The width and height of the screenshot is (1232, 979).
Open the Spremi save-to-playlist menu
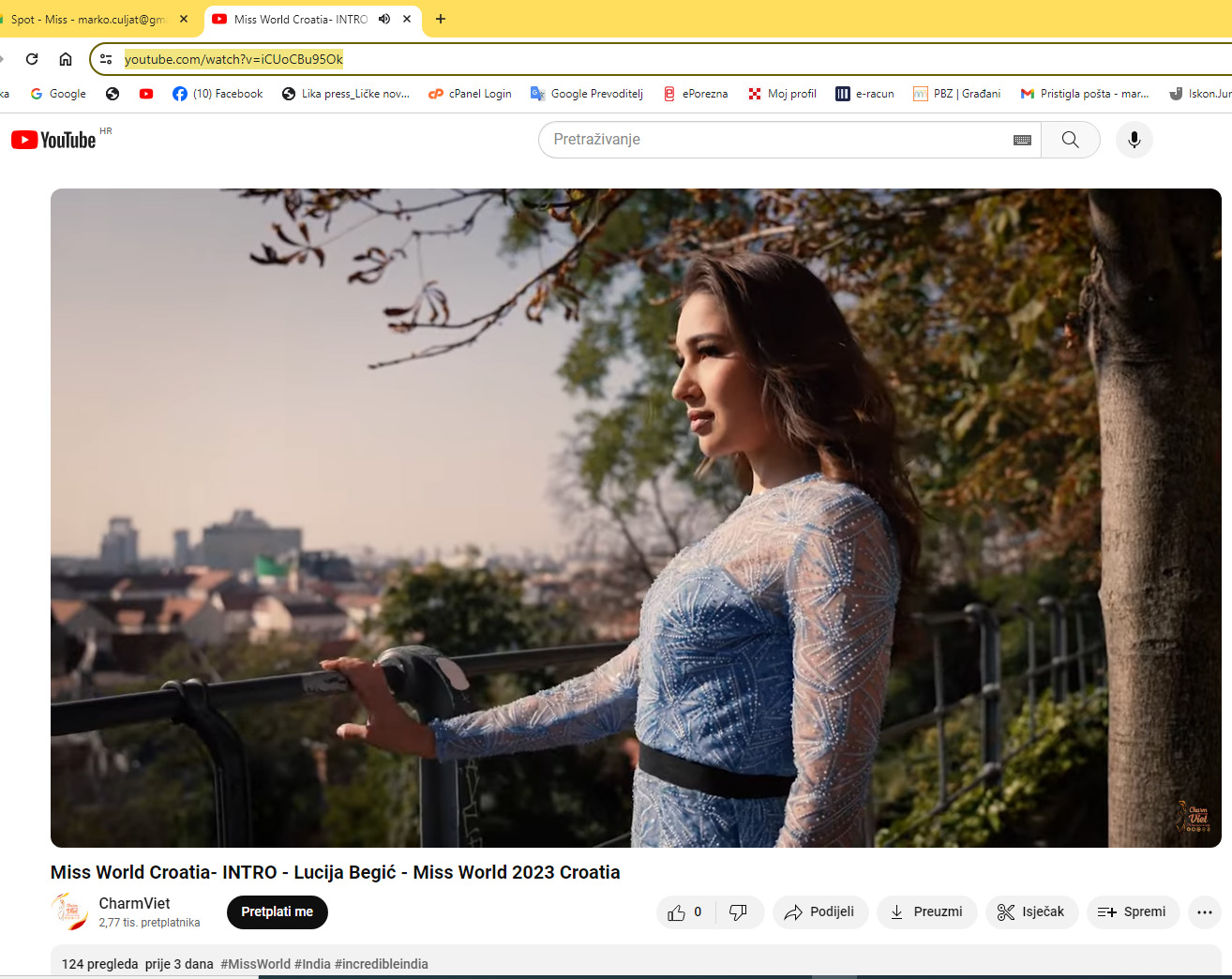(x=1132, y=912)
